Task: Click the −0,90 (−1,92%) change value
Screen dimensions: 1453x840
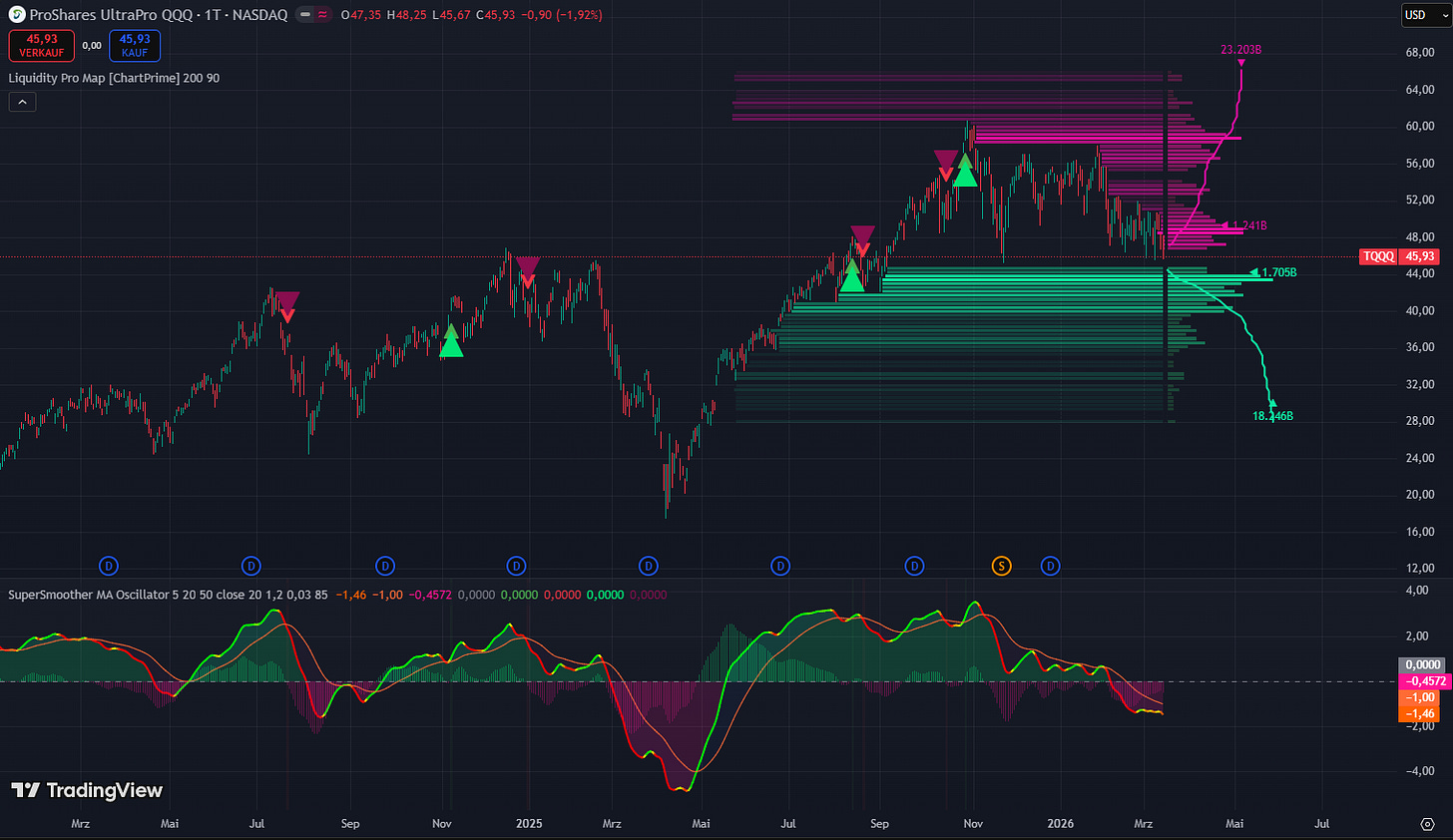Action: (561, 15)
